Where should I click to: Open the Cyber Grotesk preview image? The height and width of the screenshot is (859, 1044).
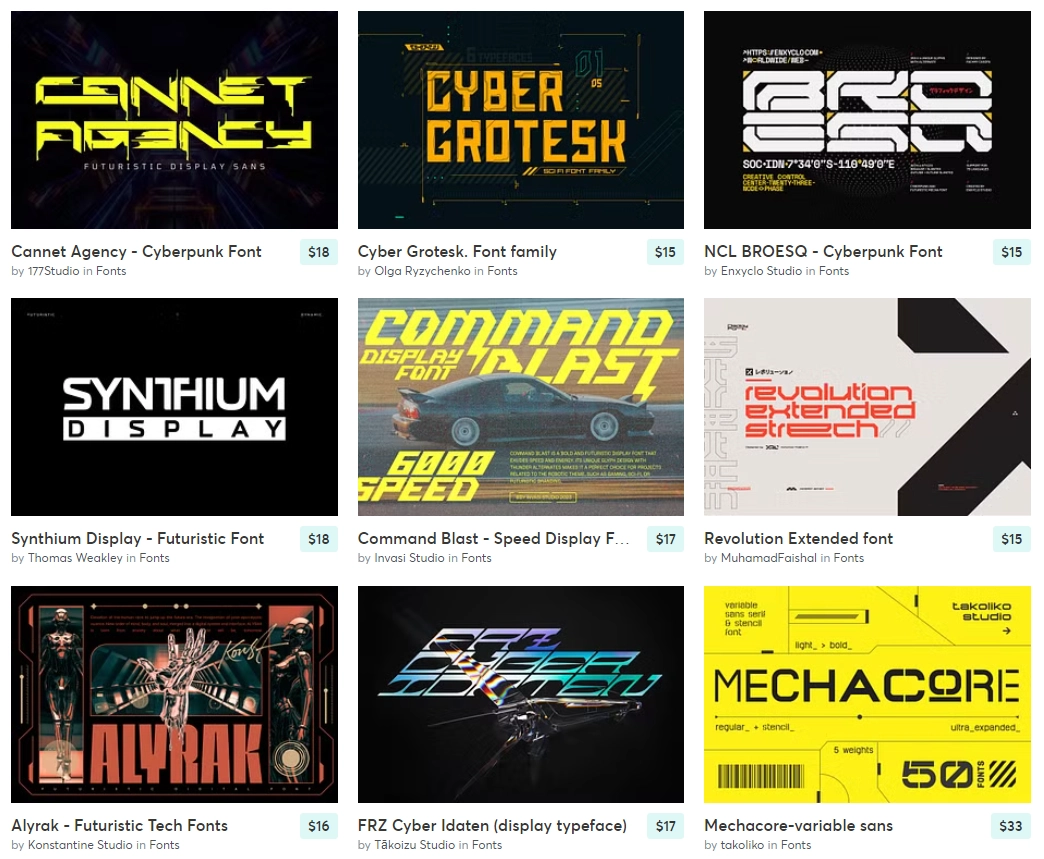point(521,120)
